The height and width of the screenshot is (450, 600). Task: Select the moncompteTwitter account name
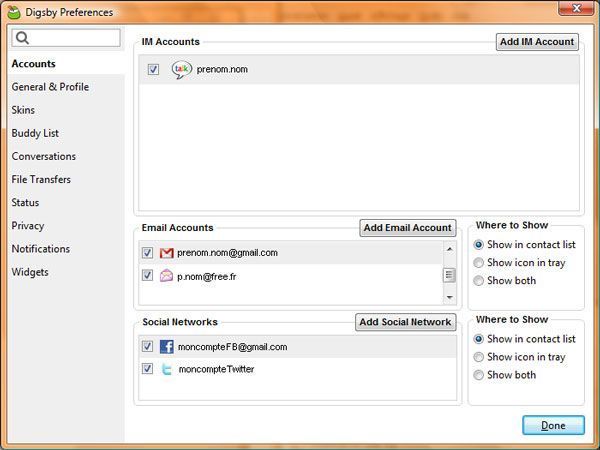[x=216, y=369]
